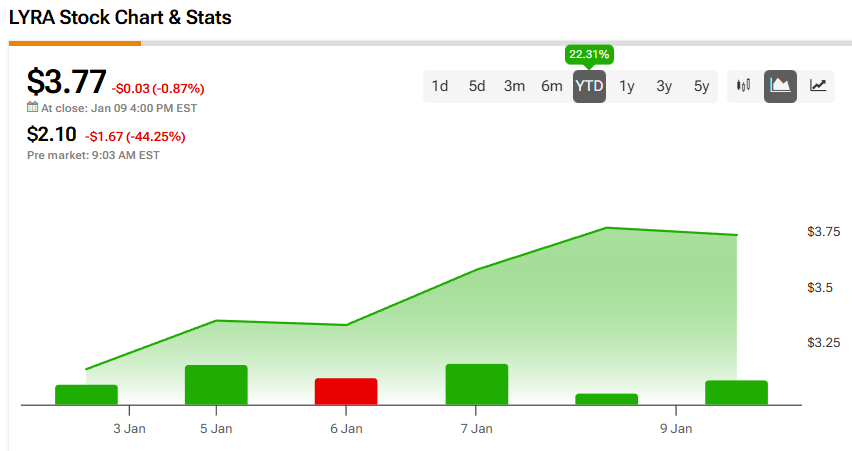Choose the YTD time range

(589, 86)
